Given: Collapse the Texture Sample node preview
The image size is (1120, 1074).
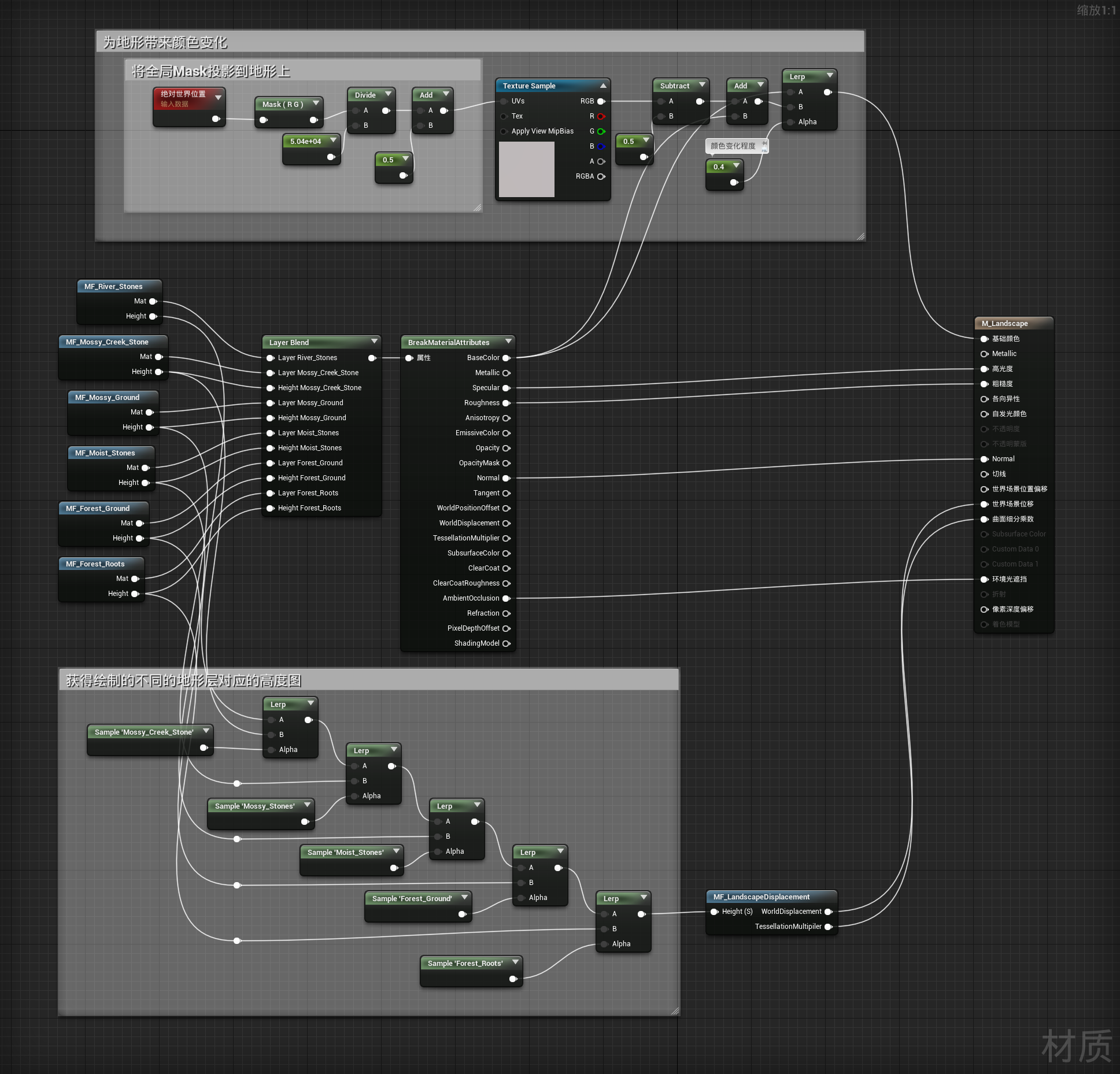Looking at the screenshot, I should point(603,86).
